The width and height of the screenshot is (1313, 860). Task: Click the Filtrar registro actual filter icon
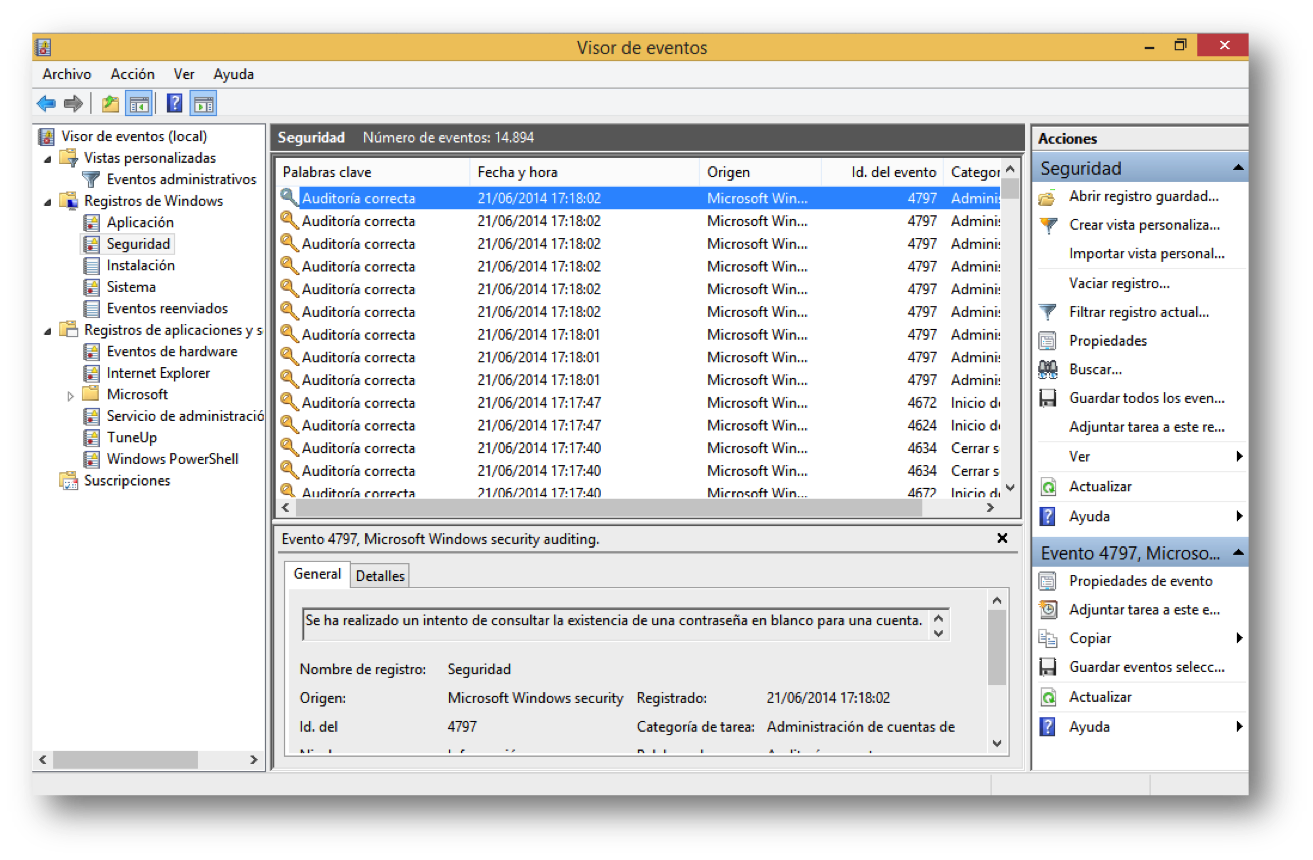[x=1046, y=312]
